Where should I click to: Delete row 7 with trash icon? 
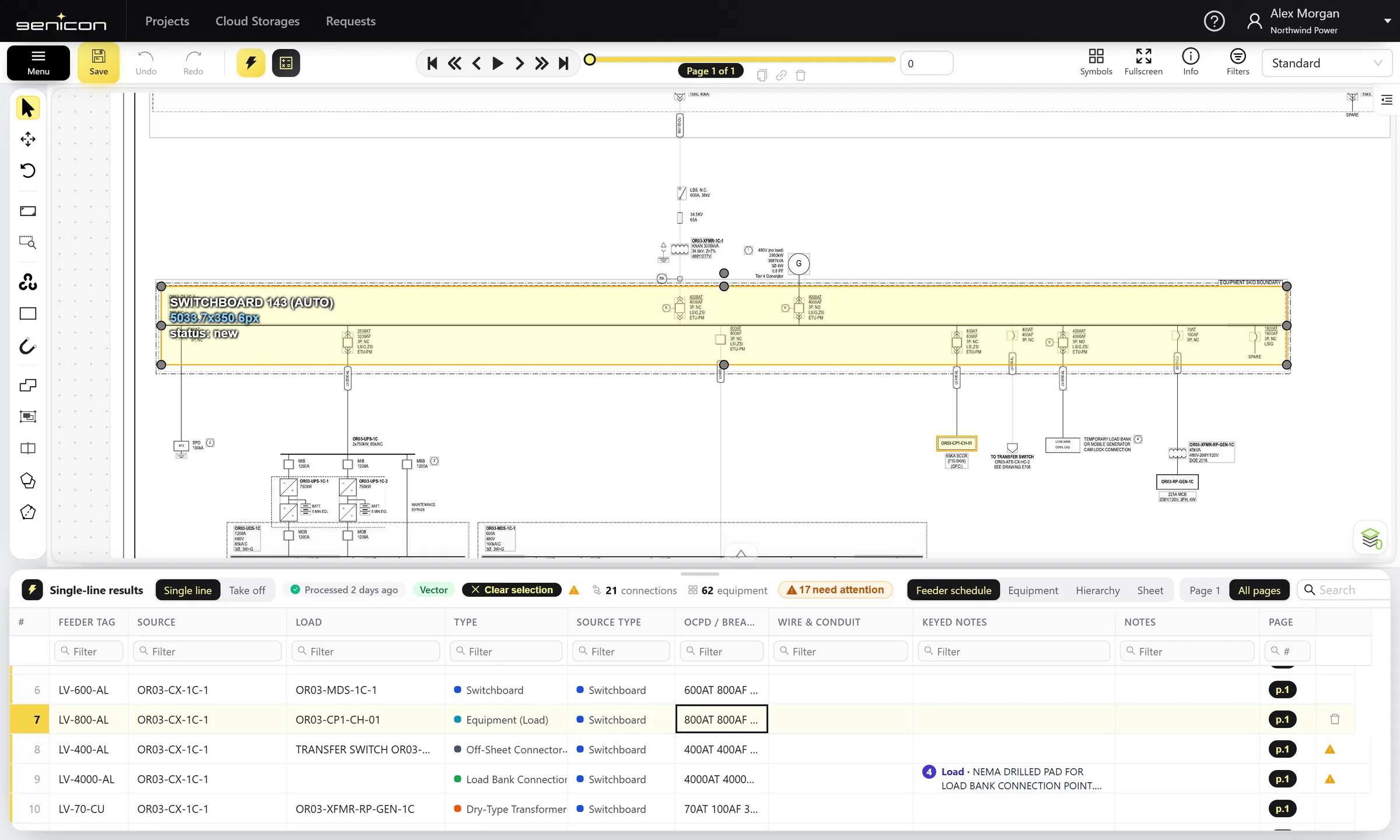tap(1335, 719)
